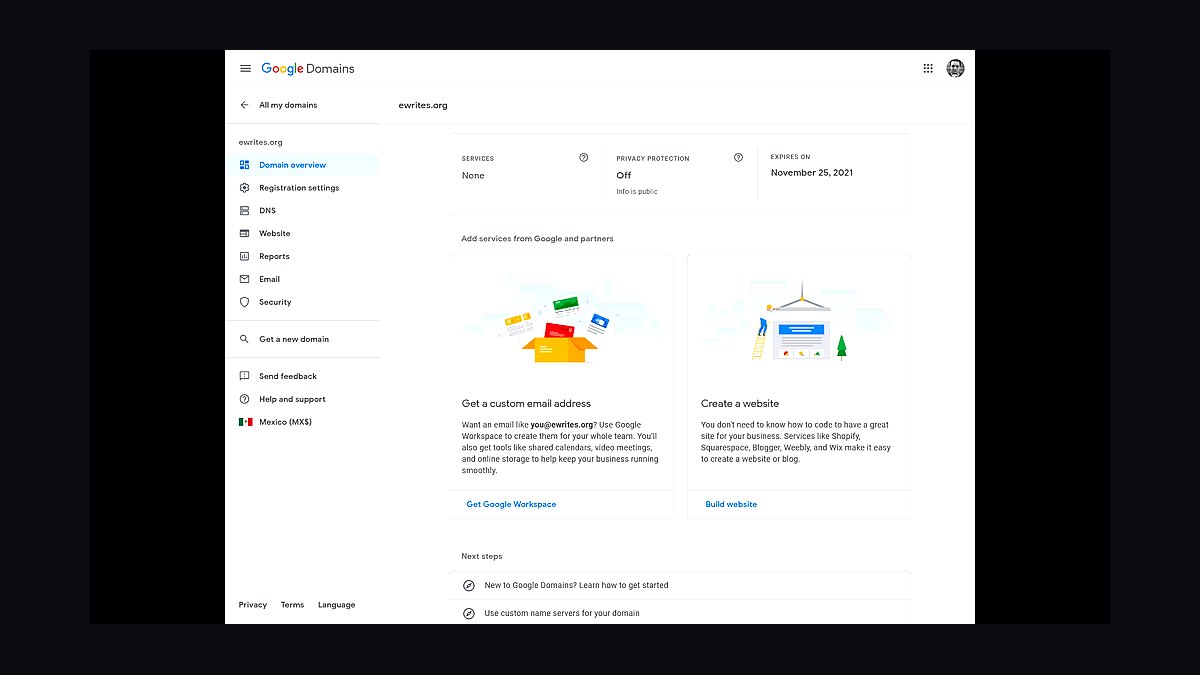Click the Security shield icon

(244, 302)
